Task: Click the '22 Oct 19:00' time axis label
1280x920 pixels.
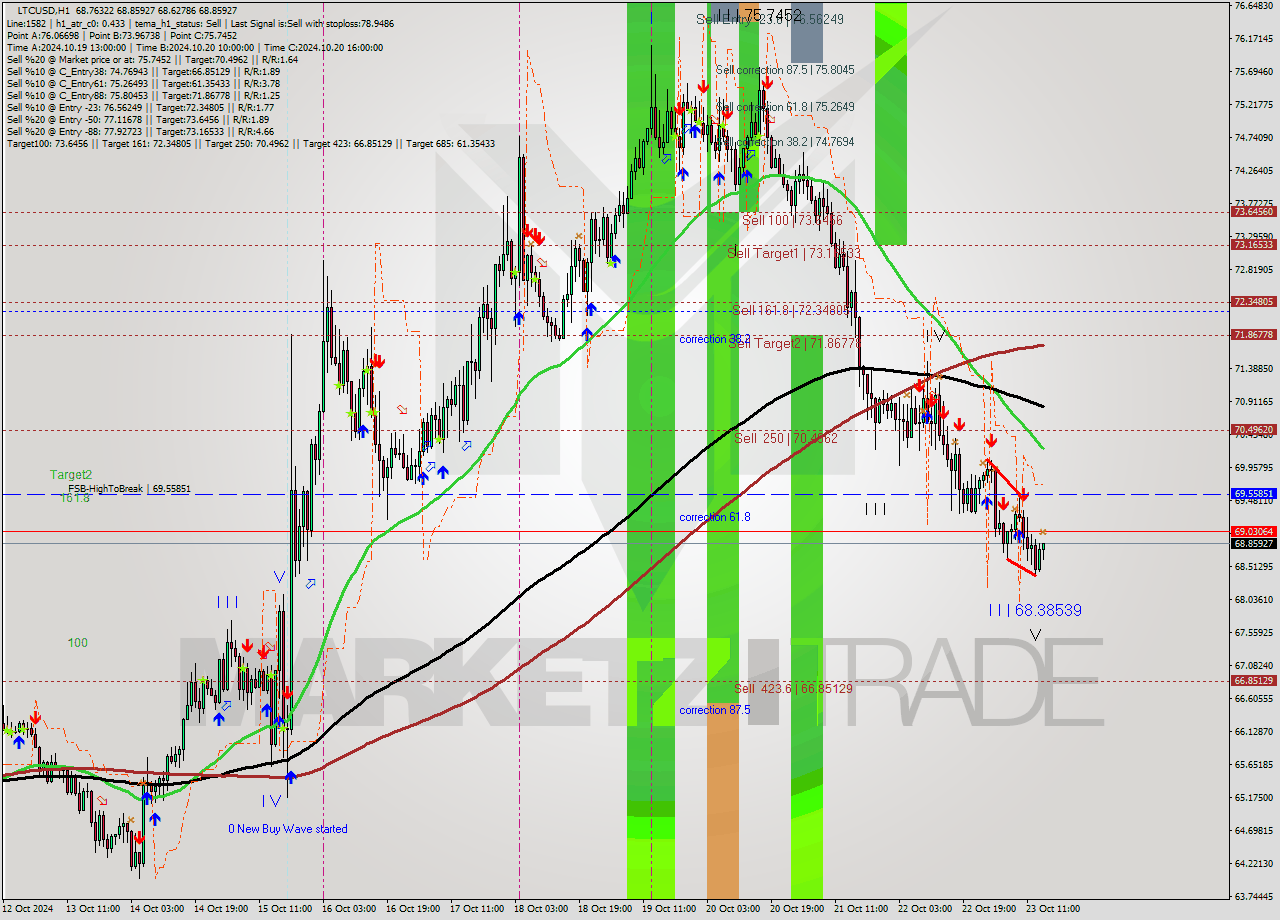Action: tap(989, 909)
